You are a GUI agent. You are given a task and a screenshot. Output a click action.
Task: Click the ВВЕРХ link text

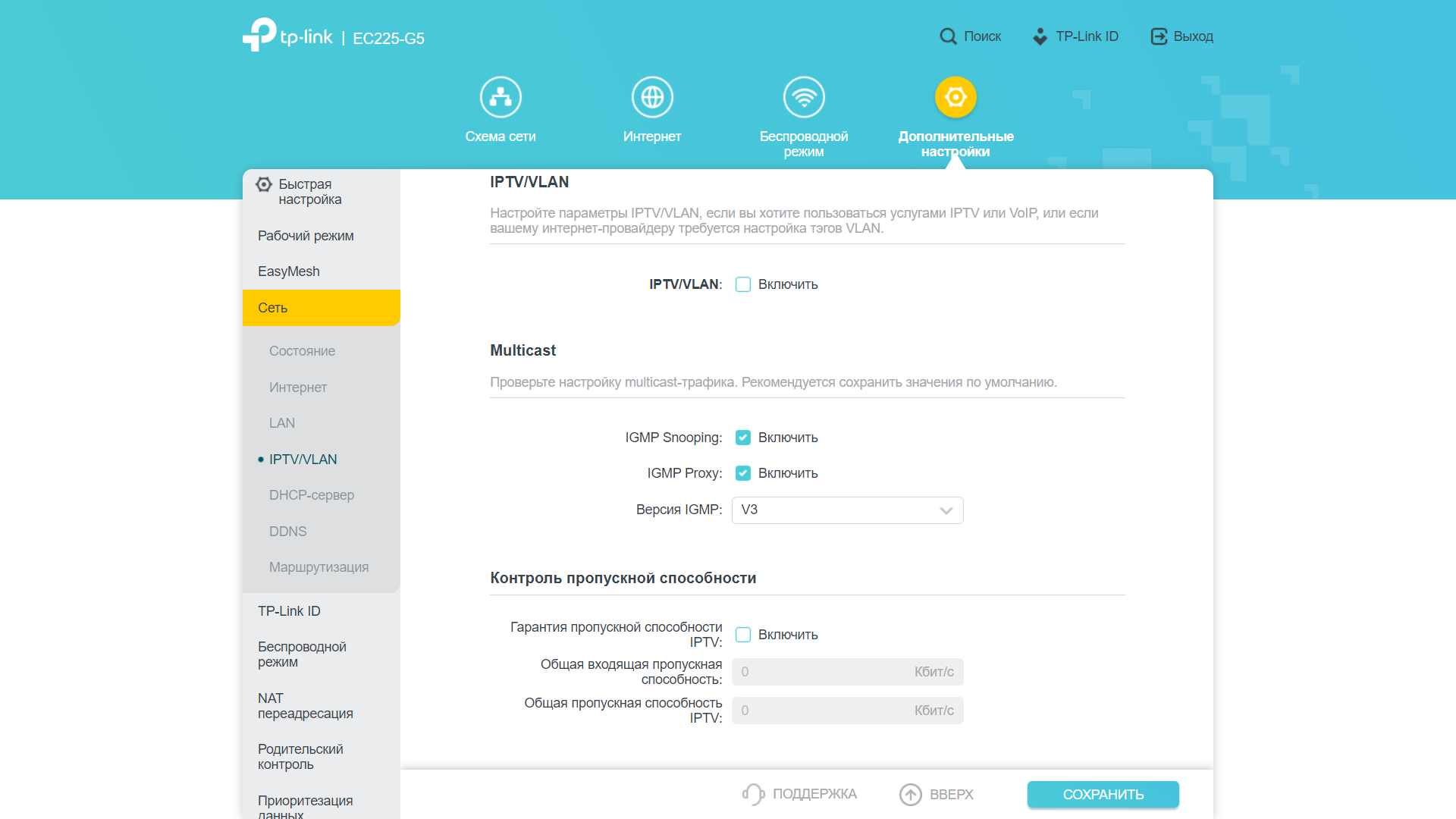coord(951,795)
